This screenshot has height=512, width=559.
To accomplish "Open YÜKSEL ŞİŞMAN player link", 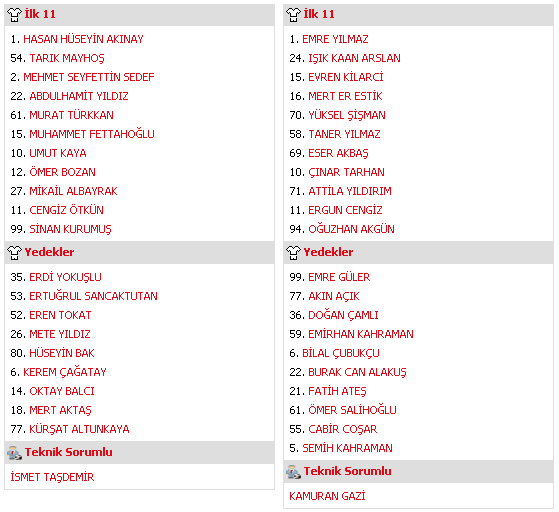I will [x=347, y=115].
